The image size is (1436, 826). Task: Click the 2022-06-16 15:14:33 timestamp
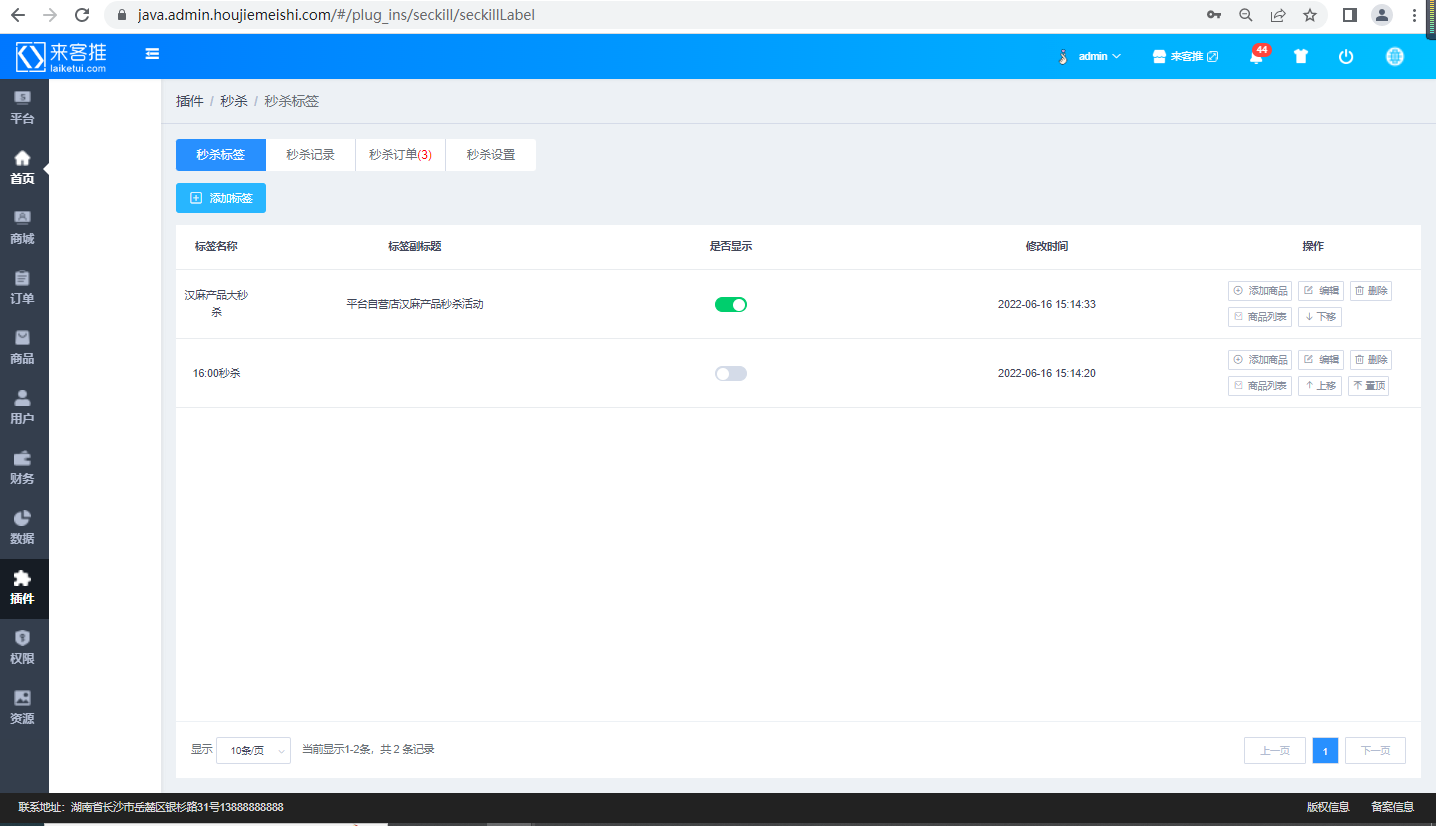(x=1047, y=304)
